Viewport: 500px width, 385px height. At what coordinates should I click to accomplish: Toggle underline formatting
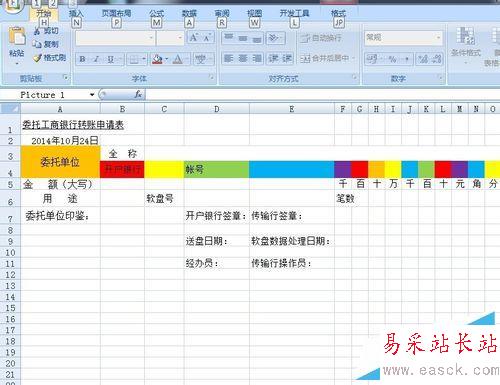111,59
